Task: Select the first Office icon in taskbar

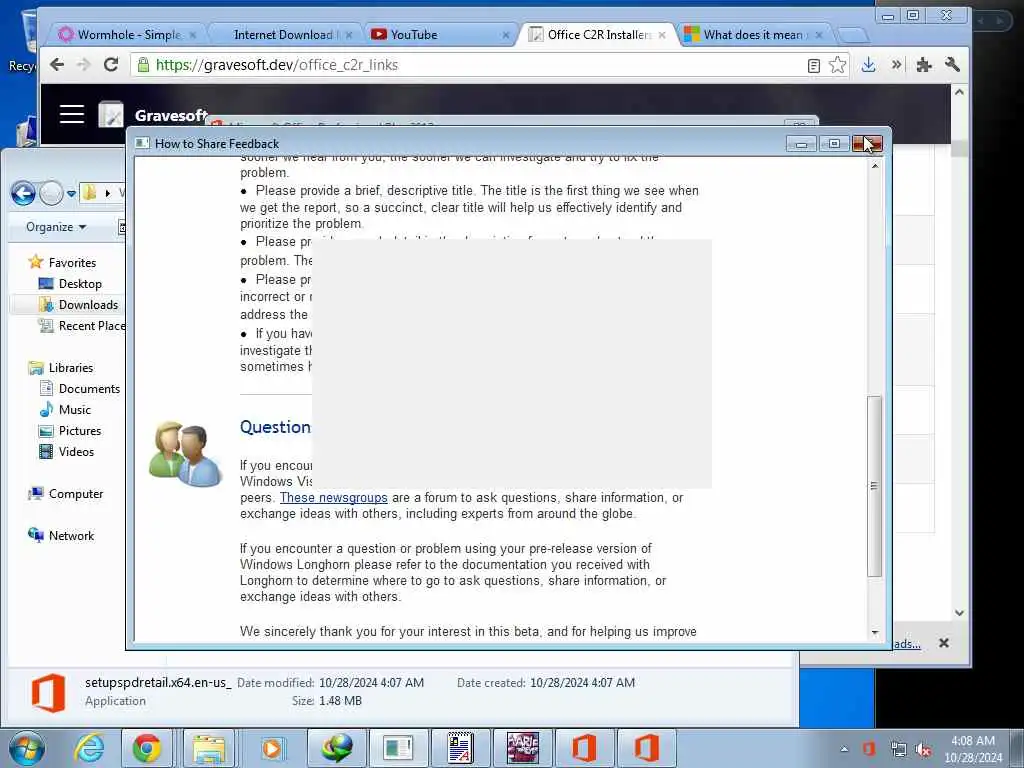Action: 584,748
